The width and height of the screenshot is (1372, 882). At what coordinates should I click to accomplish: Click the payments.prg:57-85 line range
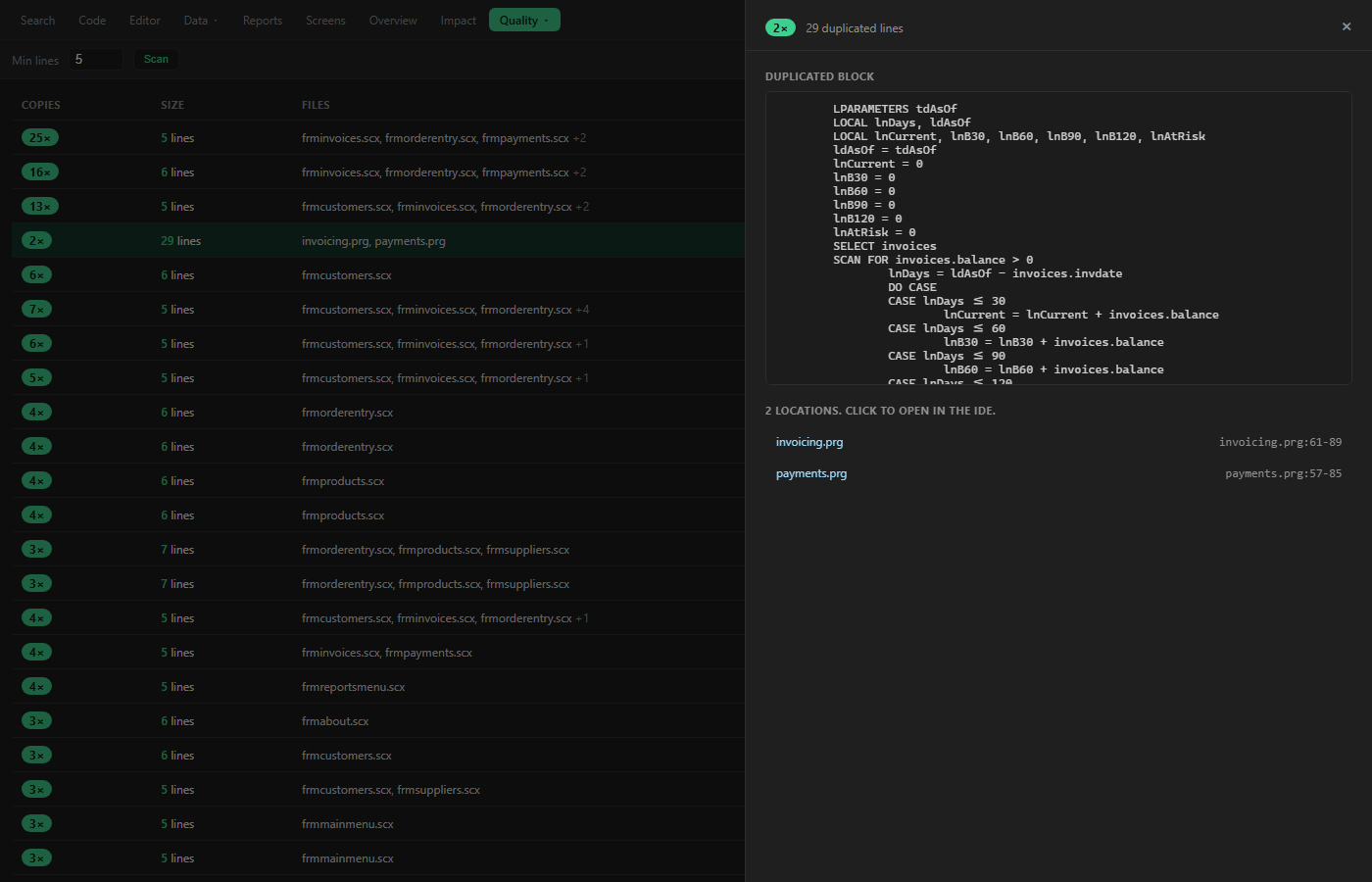[1283, 473]
